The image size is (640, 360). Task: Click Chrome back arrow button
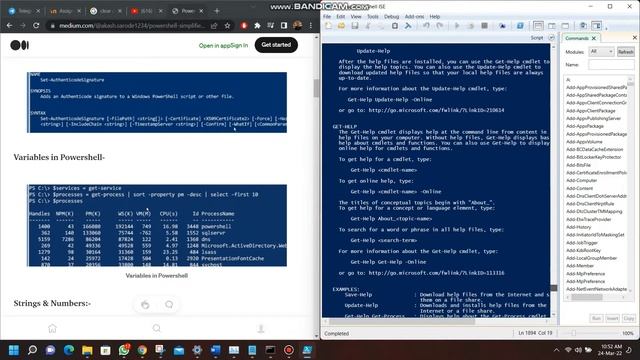click(9, 25)
